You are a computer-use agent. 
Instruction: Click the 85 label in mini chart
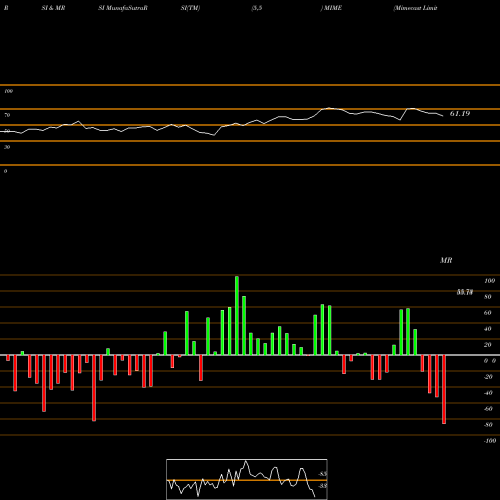click(323, 474)
